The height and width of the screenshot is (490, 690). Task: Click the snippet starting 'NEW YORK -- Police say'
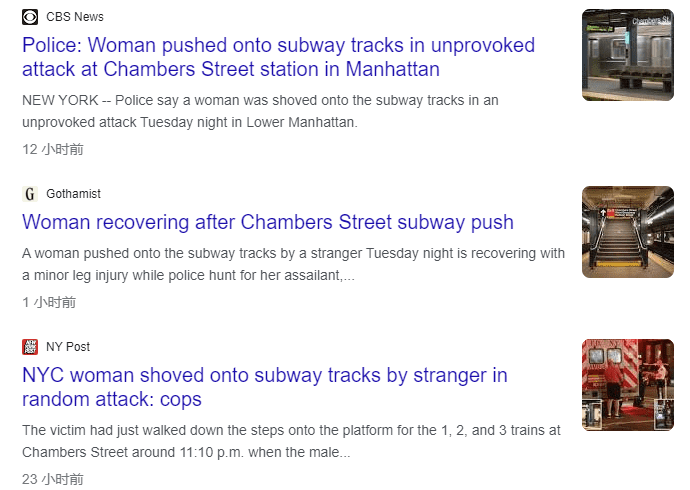pos(260,111)
